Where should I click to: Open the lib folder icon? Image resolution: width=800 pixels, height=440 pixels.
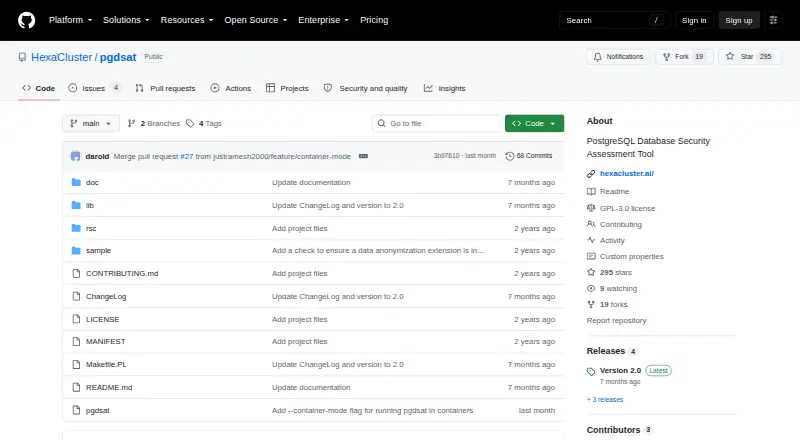pyautogui.click(x=76, y=205)
